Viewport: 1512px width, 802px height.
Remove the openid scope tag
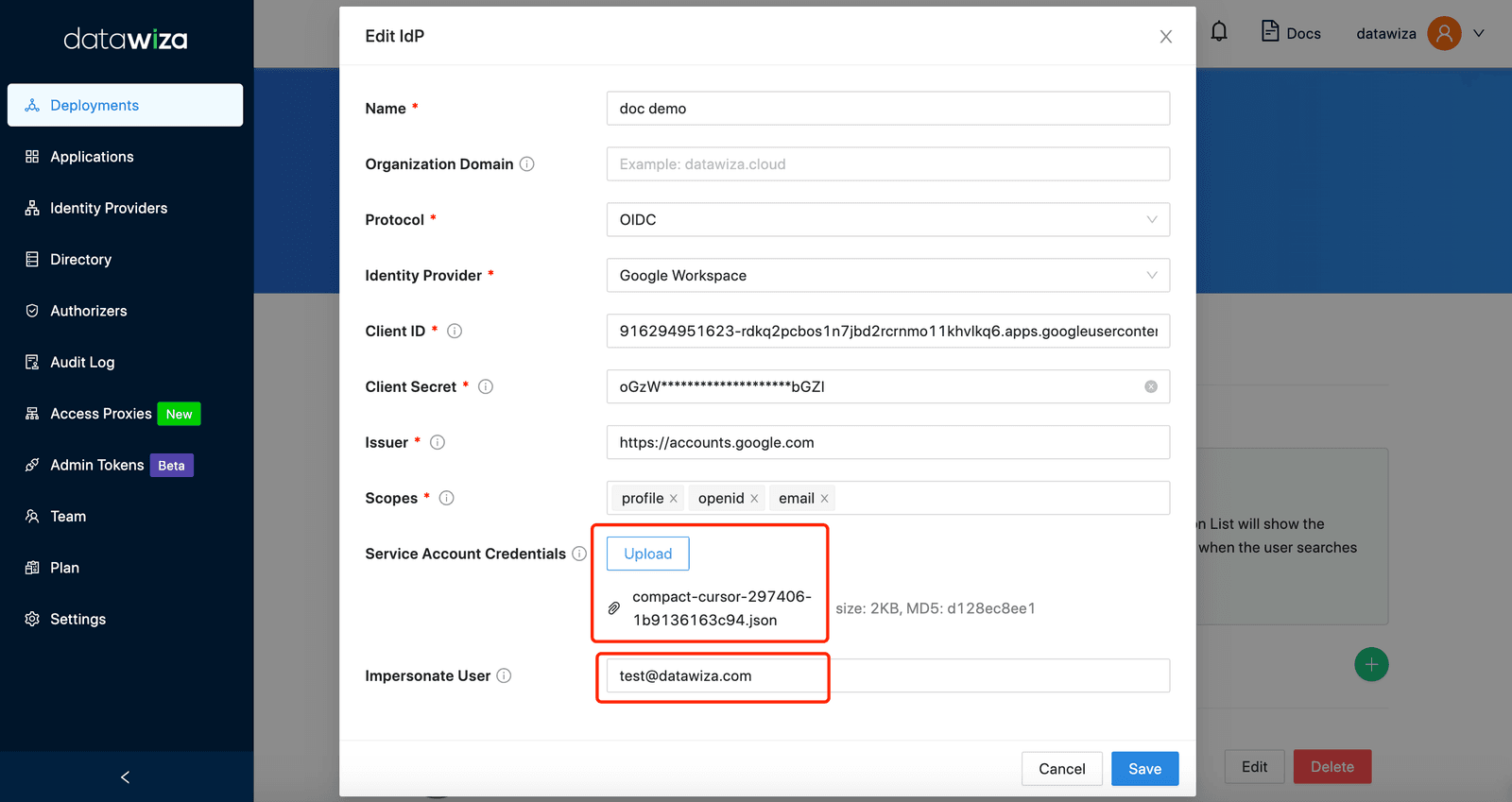[x=754, y=499]
